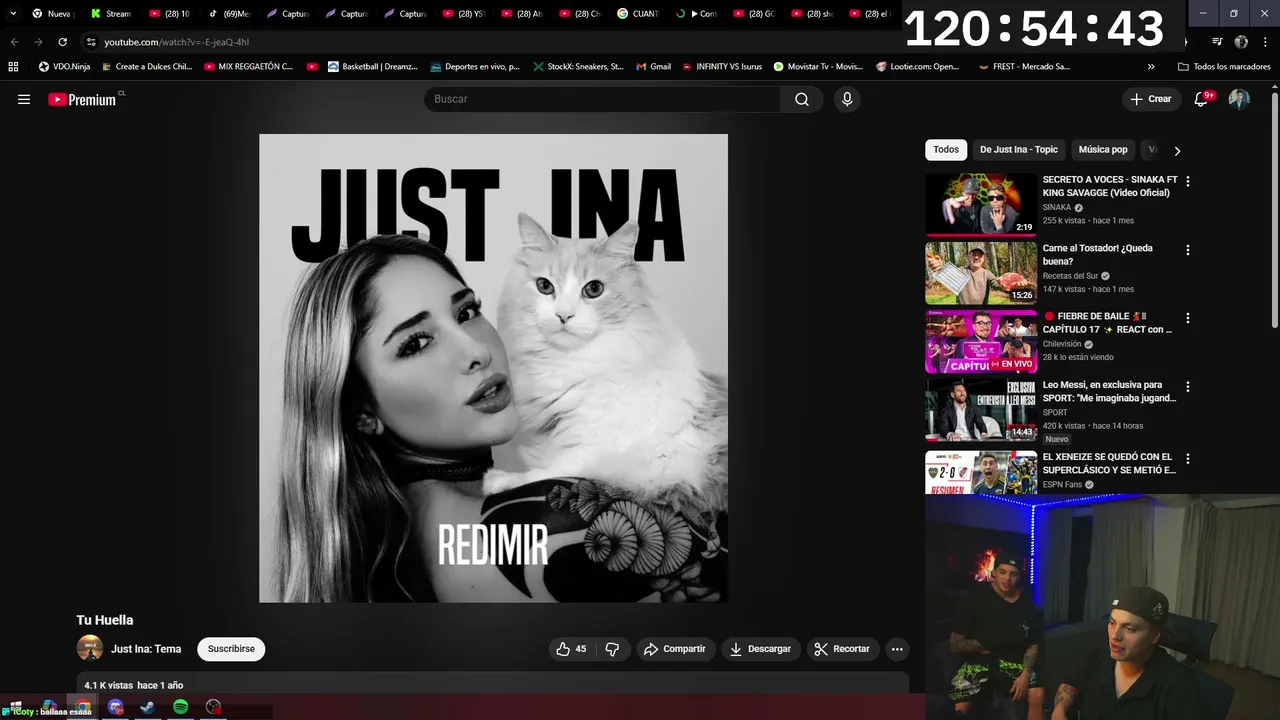
Task: Like the video with thumbs up
Action: [571, 649]
